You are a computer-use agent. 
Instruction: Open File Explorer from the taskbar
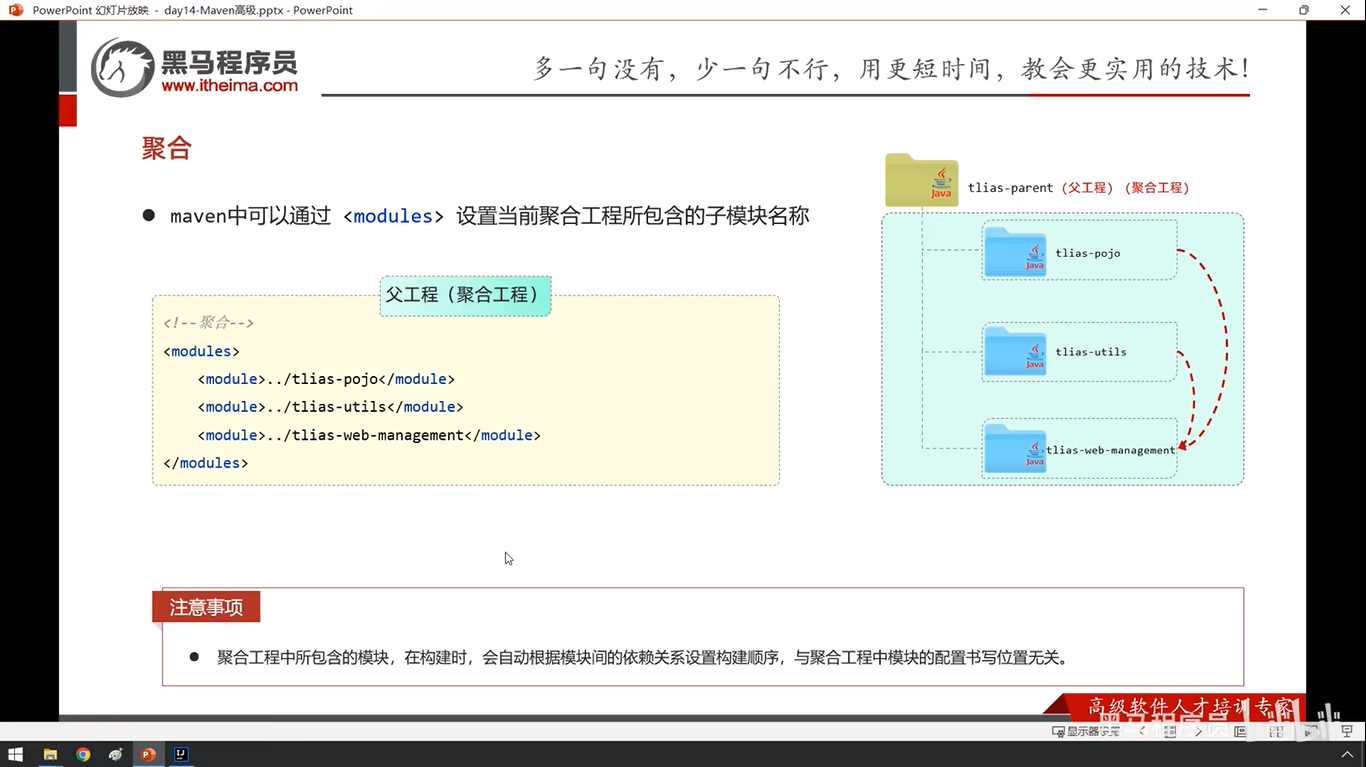tap(50, 755)
